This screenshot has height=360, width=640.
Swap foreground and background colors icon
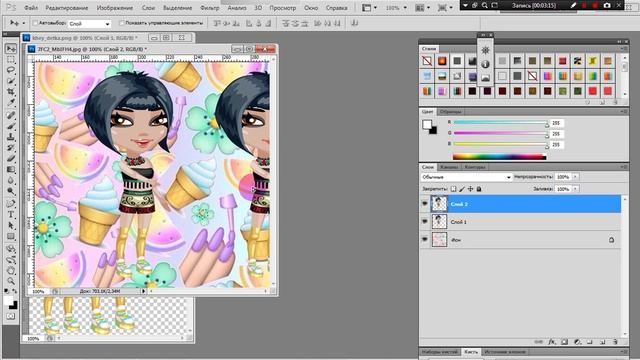point(15,291)
